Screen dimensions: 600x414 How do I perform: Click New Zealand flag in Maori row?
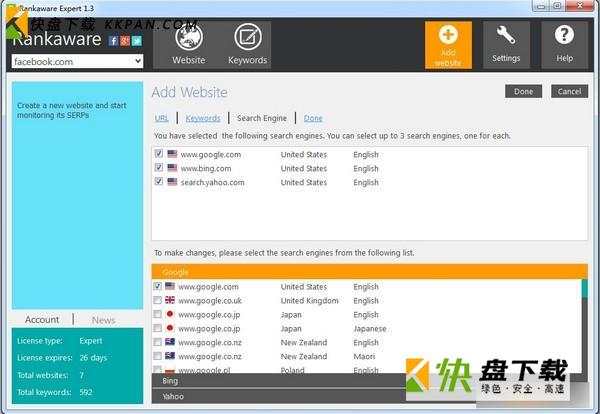point(170,356)
